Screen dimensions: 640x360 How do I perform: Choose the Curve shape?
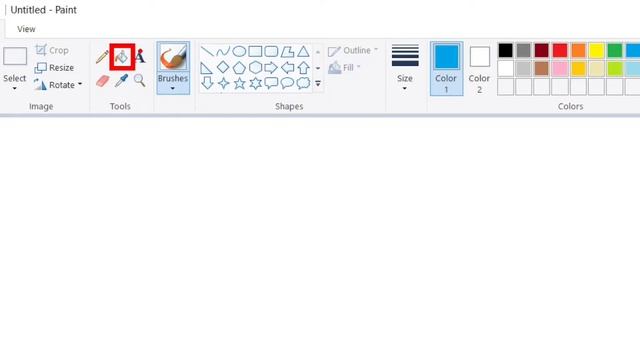click(223, 51)
